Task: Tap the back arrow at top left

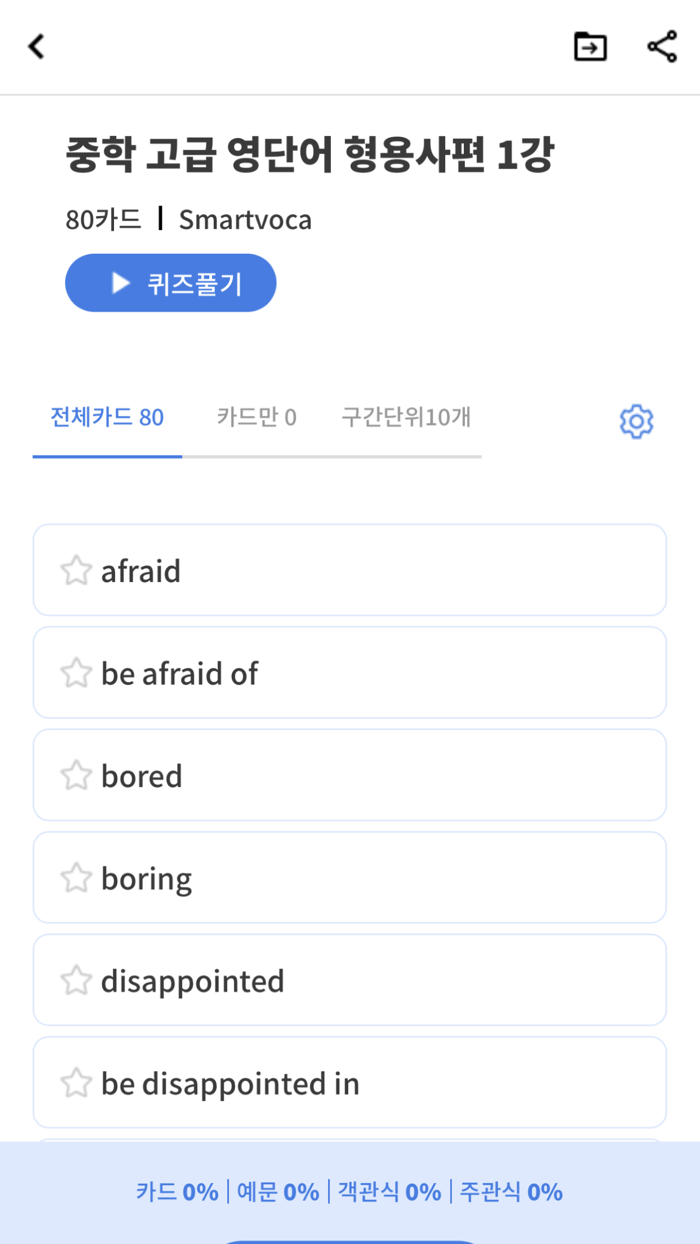Action: [x=35, y=46]
